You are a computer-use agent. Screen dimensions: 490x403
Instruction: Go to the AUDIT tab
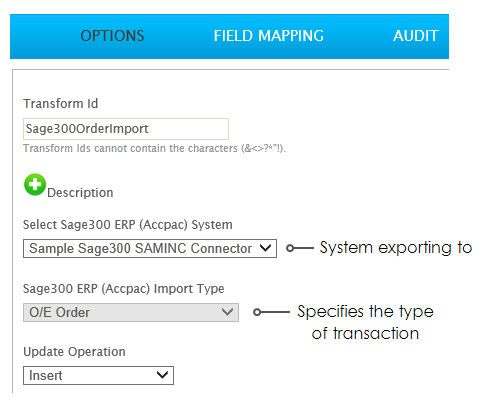pyautogui.click(x=416, y=36)
